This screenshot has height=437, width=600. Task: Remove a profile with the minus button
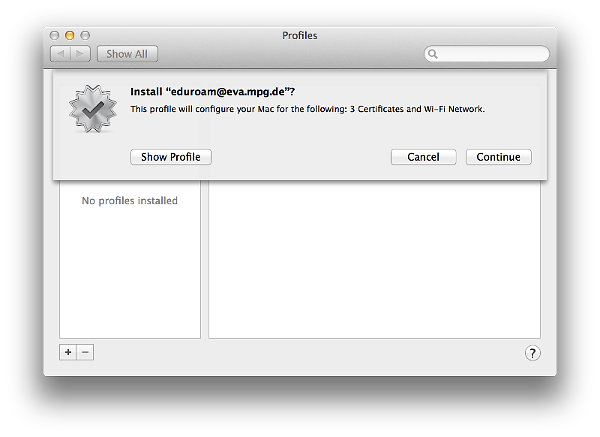tap(85, 352)
